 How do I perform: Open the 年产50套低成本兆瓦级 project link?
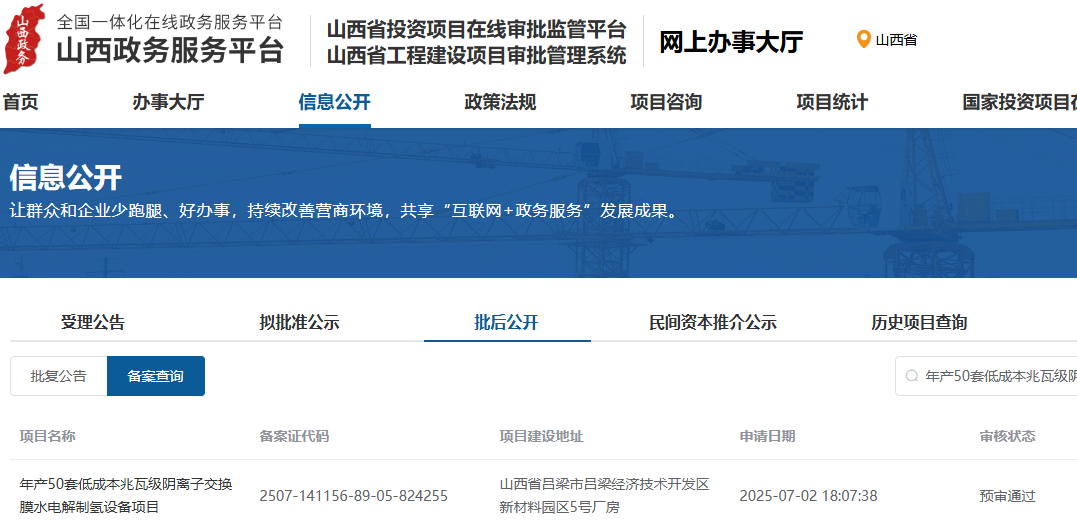coord(126,495)
